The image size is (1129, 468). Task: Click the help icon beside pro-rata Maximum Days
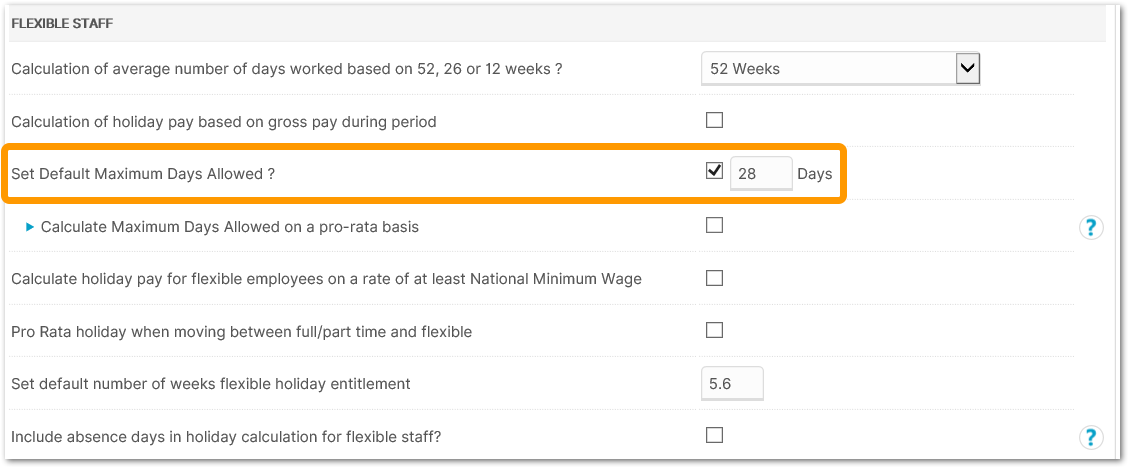coord(1090,228)
